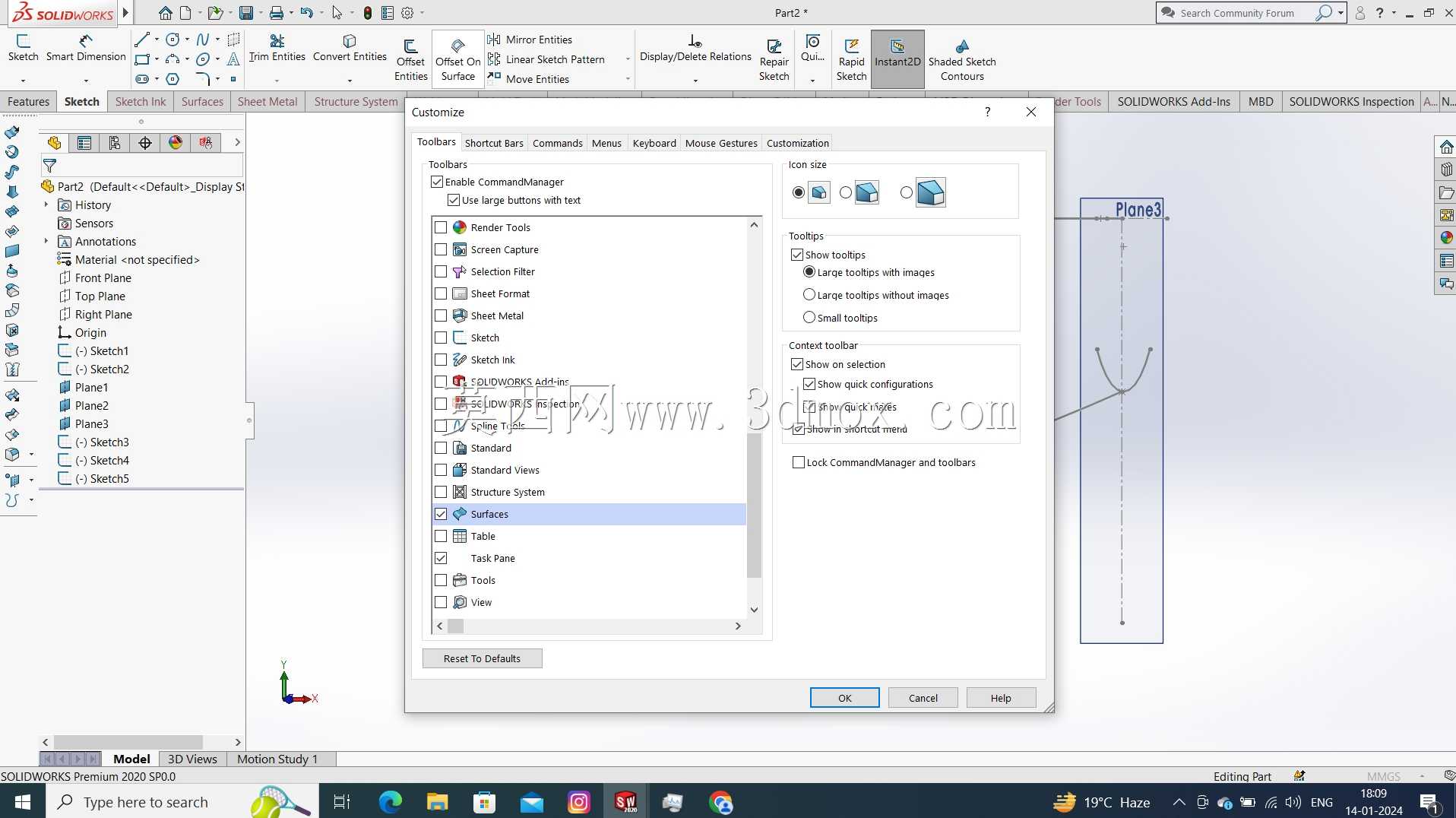This screenshot has width=1456, height=818.
Task: Toggle Shaded Sketch Contours
Action: 962,59
